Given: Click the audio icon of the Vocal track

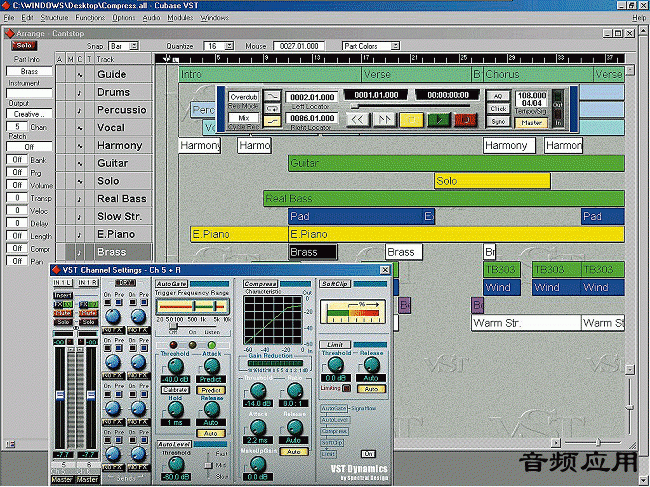Looking at the screenshot, I should pos(80,128).
